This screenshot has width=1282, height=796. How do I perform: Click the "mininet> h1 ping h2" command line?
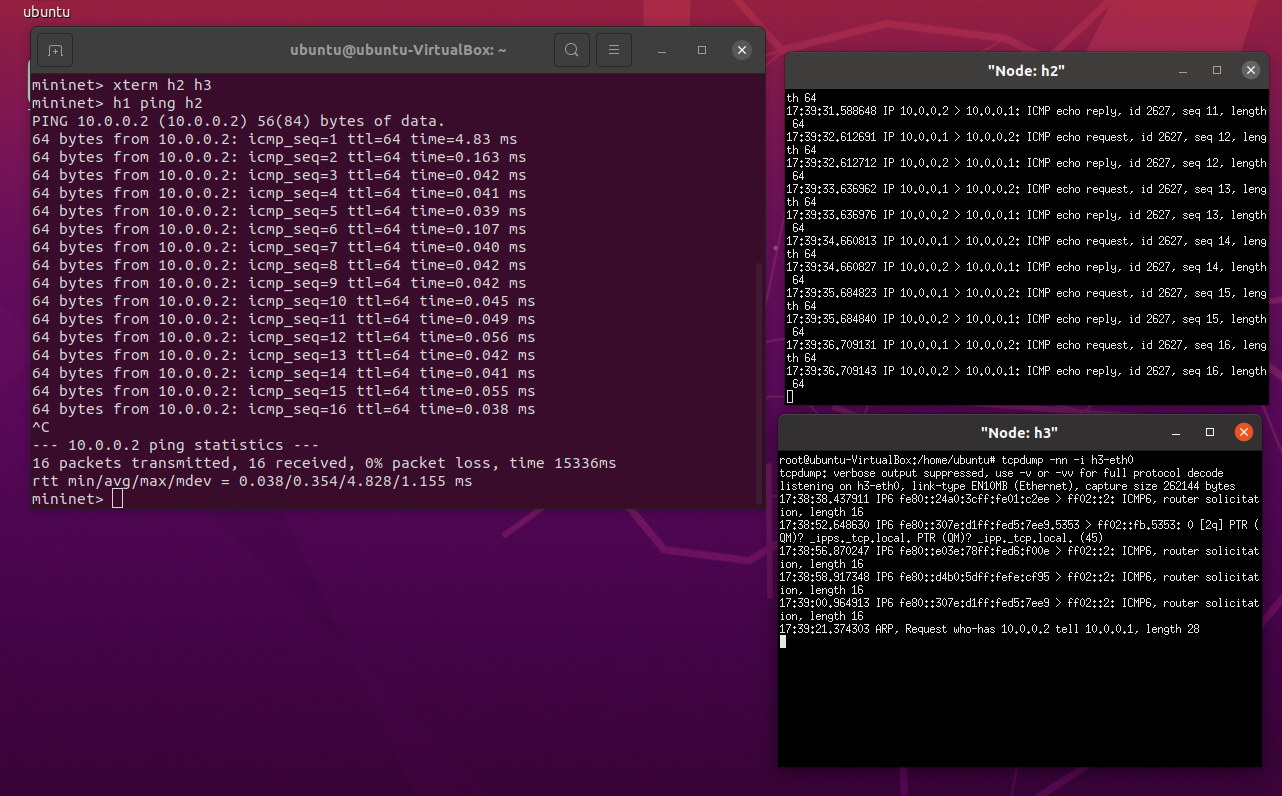(117, 103)
